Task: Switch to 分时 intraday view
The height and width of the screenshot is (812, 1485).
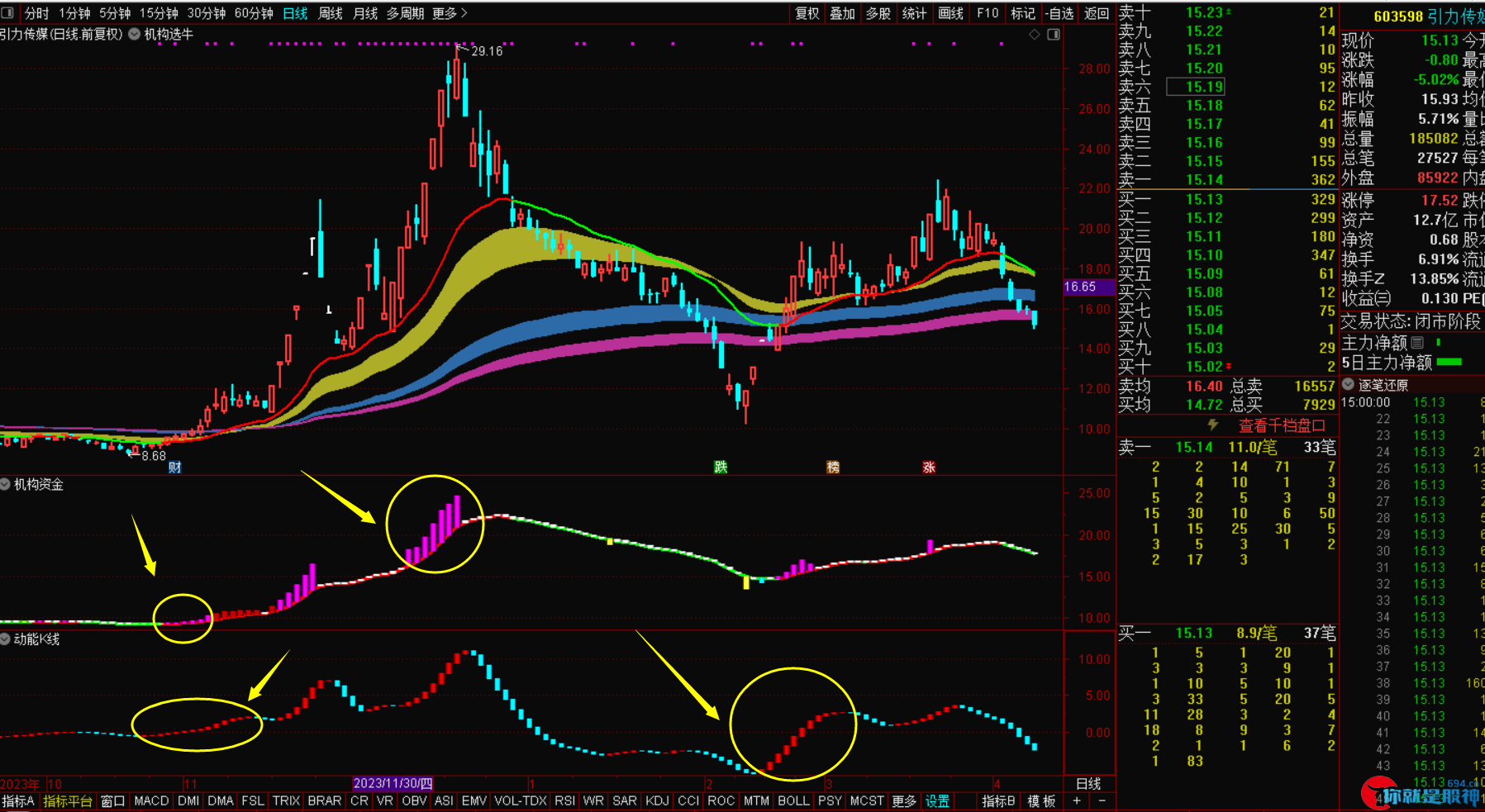Action: 36,12
